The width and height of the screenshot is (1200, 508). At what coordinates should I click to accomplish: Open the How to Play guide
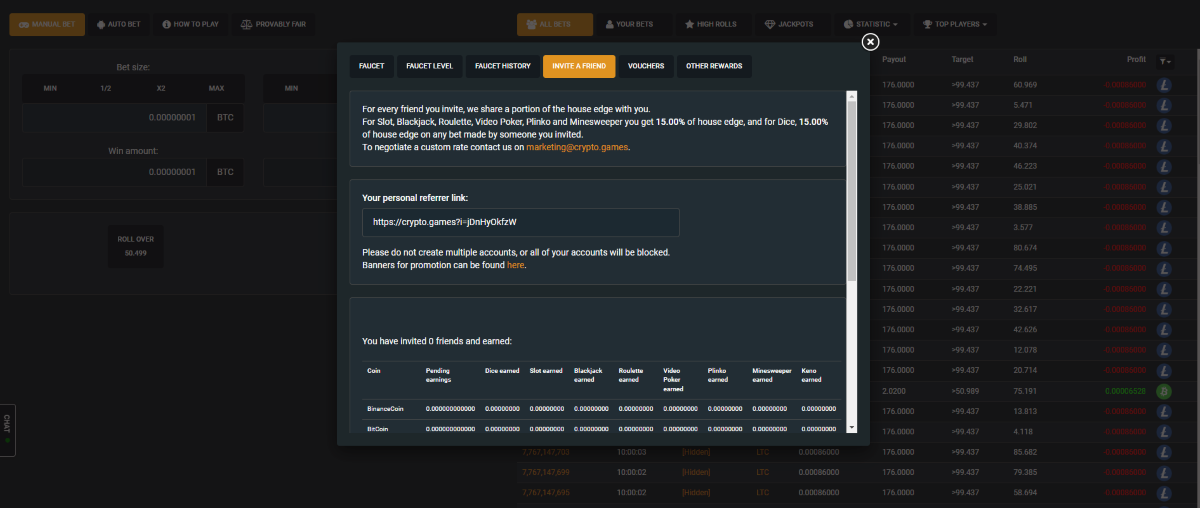(x=190, y=24)
